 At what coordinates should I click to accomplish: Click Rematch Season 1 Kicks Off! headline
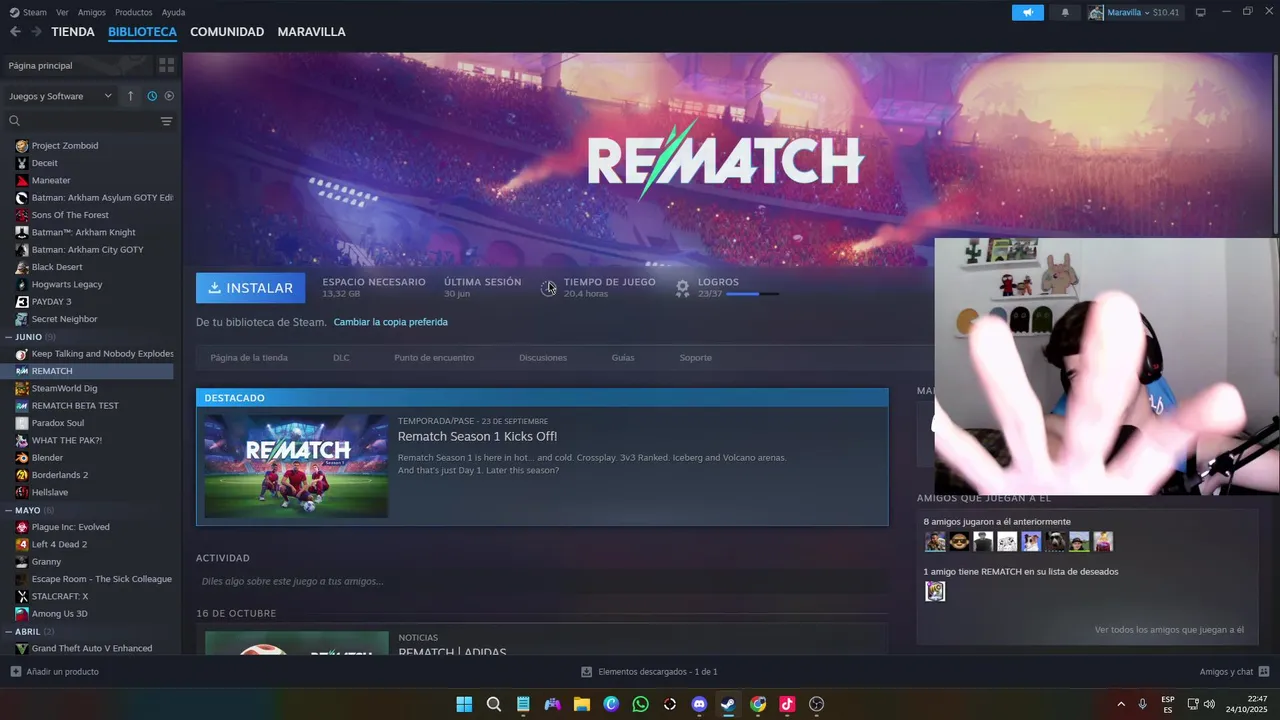[x=477, y=437]
